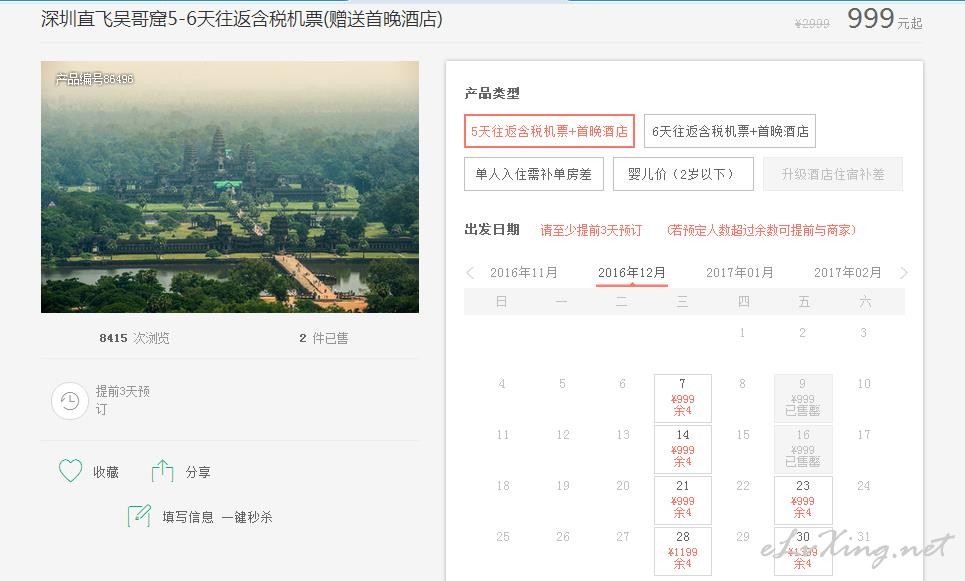This screenshot has width=965, height=581.
Task: Choose 单人入住需补单房差 option
Action: [534, 174]
